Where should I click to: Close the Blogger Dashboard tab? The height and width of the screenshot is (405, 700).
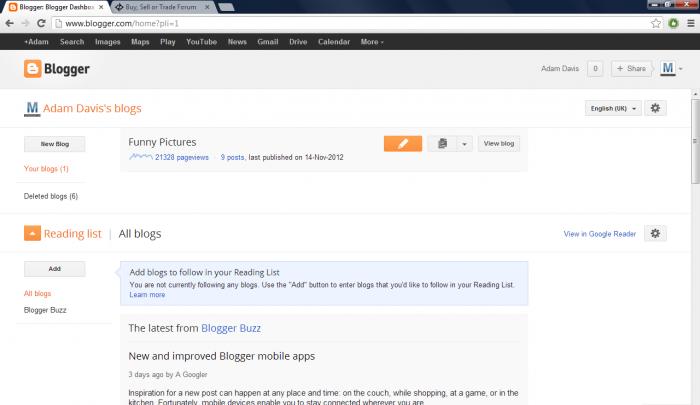[x=101, y=7]
